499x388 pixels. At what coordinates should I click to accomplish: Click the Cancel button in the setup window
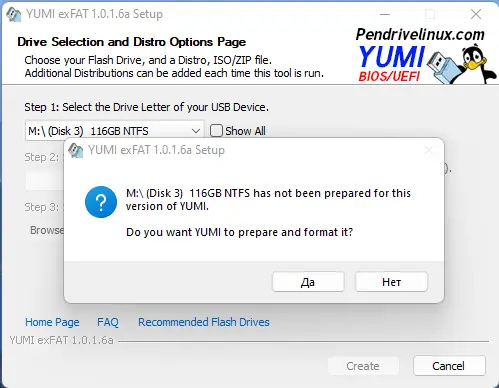coord(449,366)
